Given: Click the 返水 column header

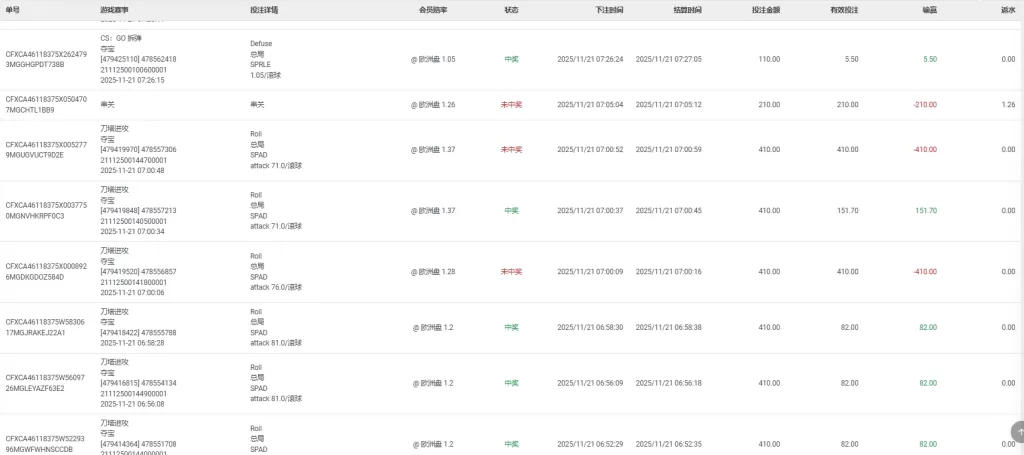Looking at the screenshot, I should pos(1007,9).
